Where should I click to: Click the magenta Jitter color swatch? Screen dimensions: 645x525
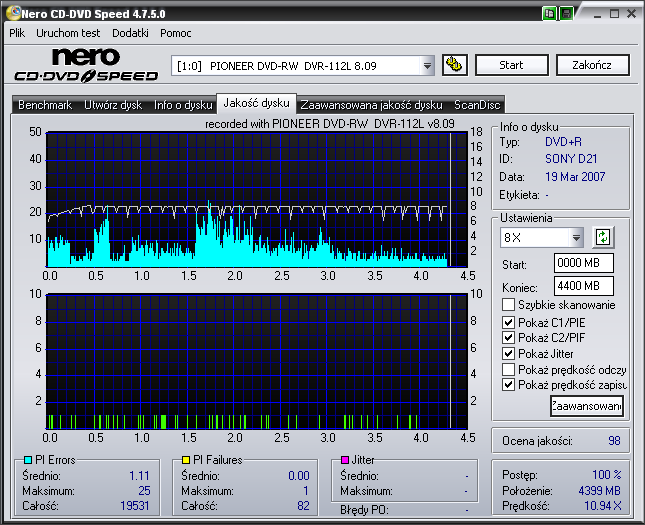tap(345, 460)
